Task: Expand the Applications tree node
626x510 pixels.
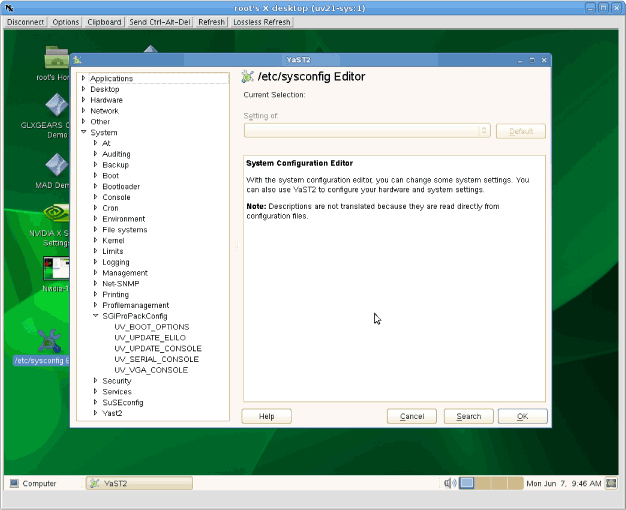Action: 83,78
